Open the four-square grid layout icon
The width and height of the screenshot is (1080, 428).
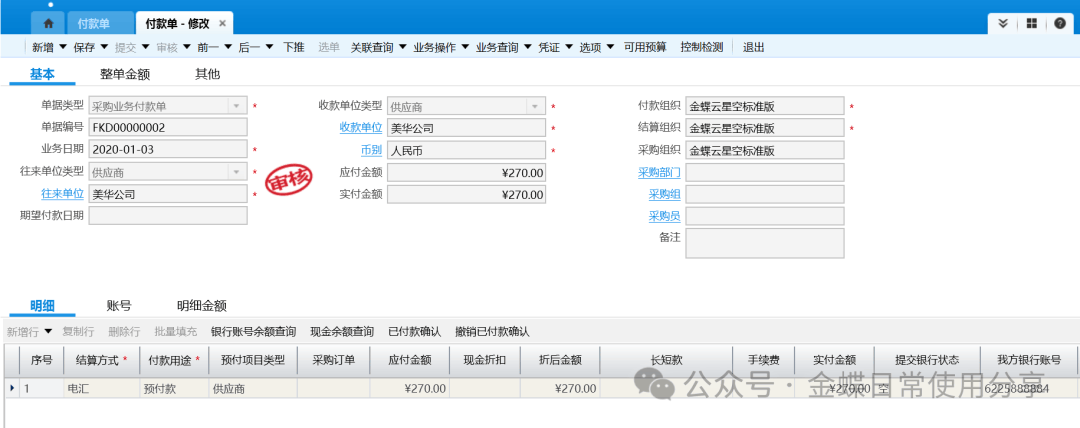click(x=1032, y=23)
